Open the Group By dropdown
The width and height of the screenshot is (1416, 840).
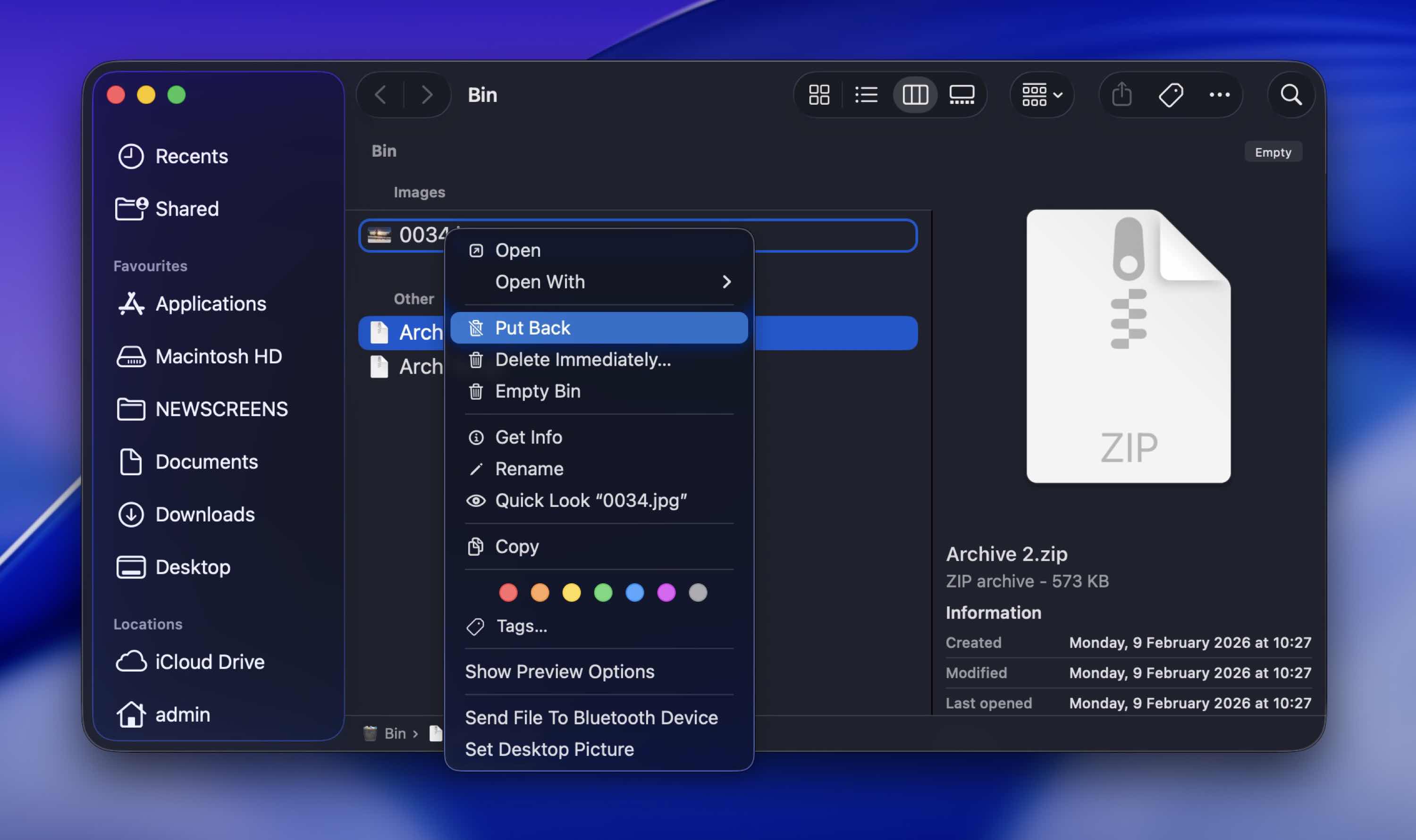[x=1042, y=94]
